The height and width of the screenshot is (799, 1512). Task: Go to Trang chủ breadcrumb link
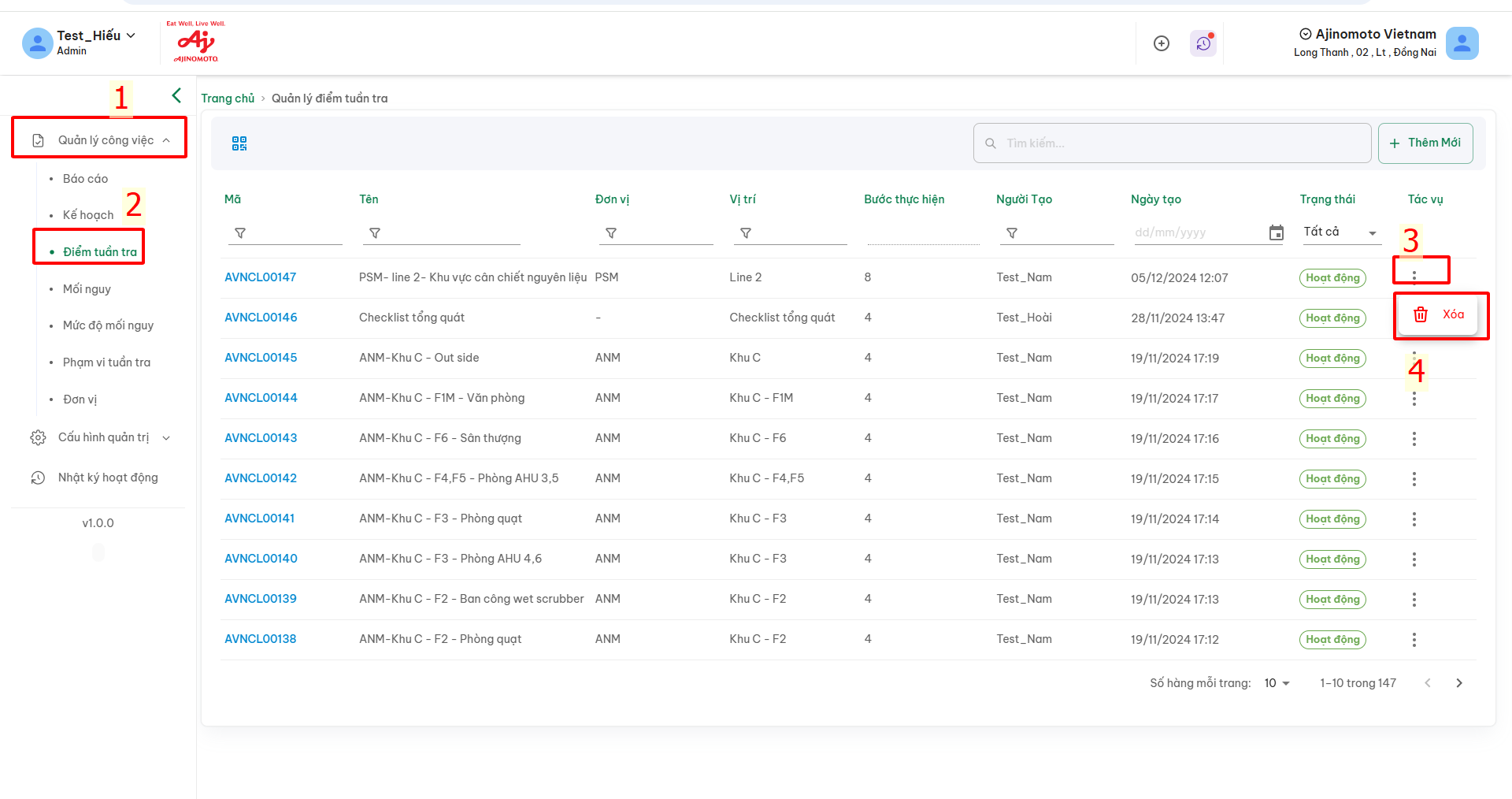(228, 98)
